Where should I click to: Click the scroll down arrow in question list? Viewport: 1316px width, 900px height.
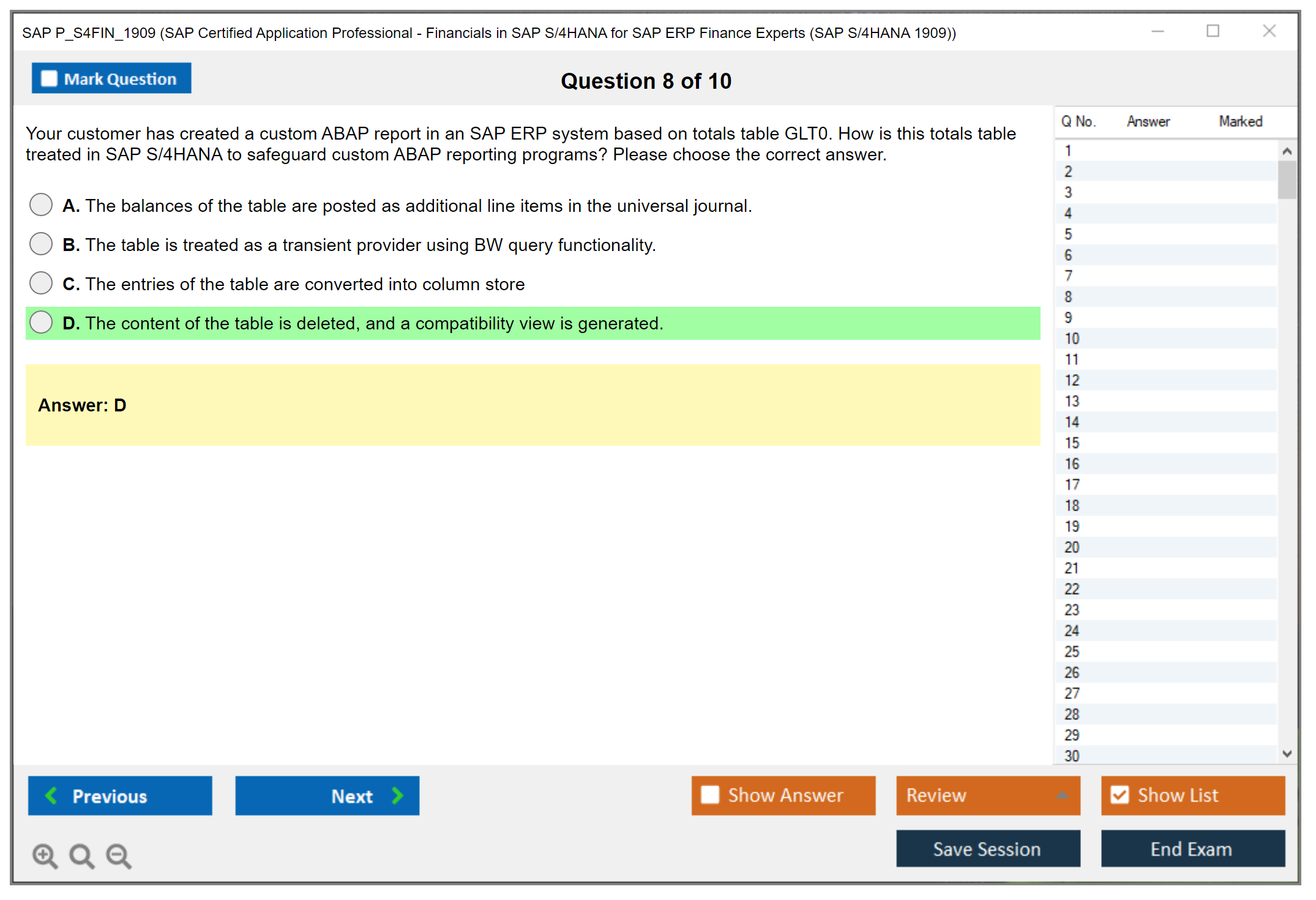click(1287, 754)
